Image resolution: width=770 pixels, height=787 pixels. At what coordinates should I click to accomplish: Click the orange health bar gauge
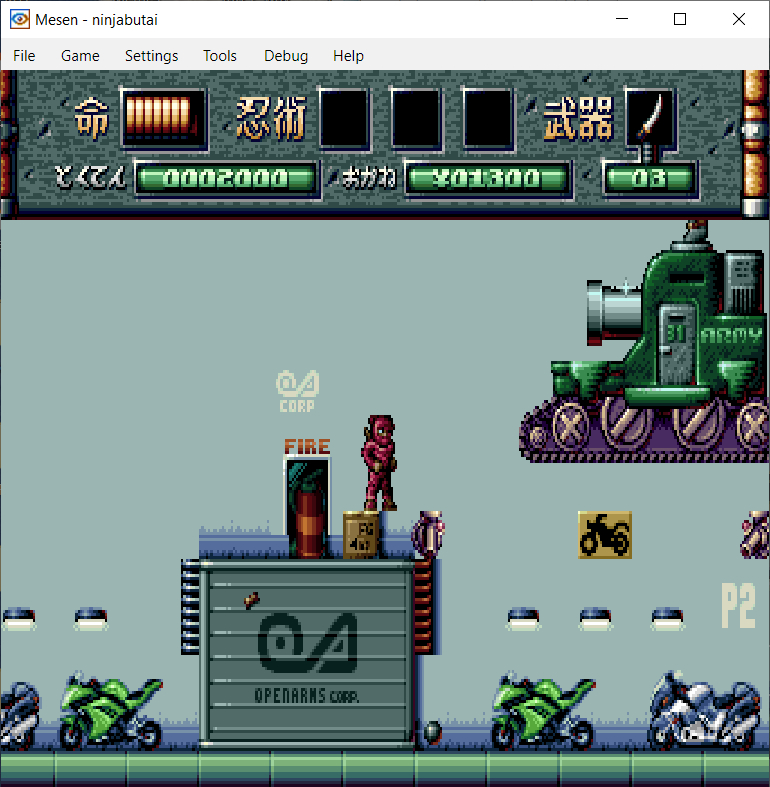(x=163, y=119)
